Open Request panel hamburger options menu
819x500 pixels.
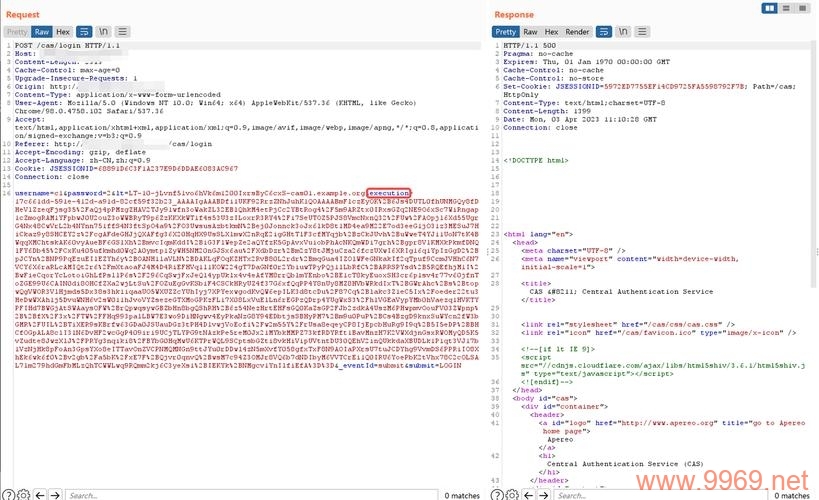122,32
